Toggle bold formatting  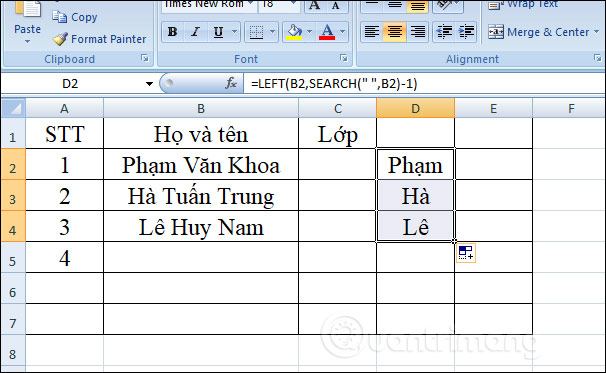[173, 32]
